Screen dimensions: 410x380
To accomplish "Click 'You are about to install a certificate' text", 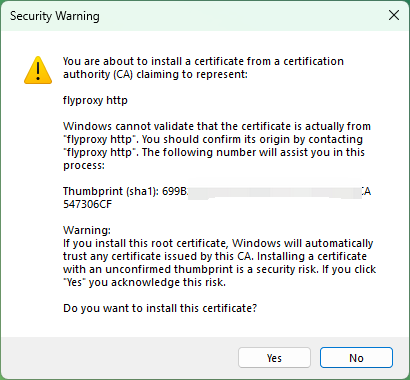I will [203, 68].
